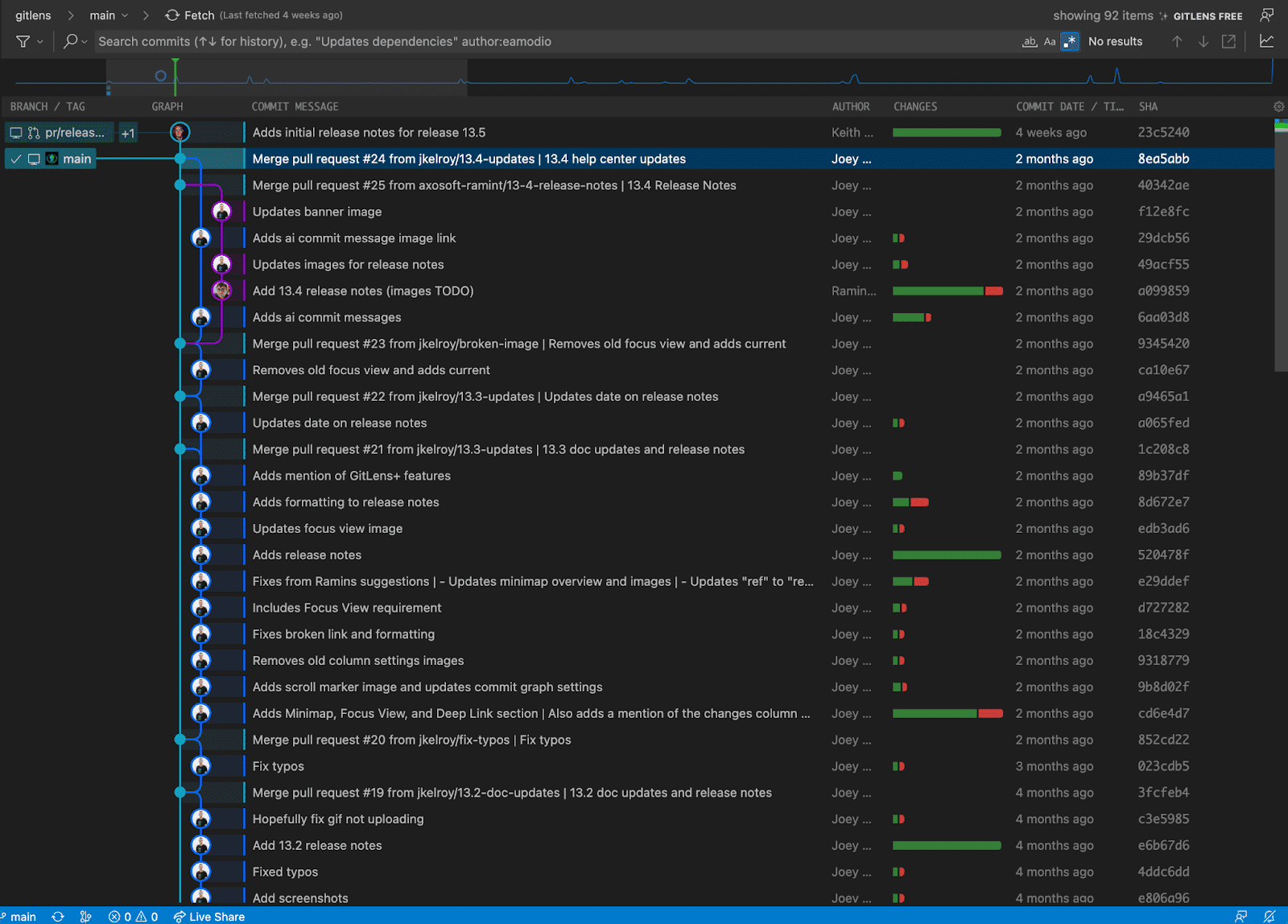Open the graph filter options dropdown

click(x=29, y=41)
